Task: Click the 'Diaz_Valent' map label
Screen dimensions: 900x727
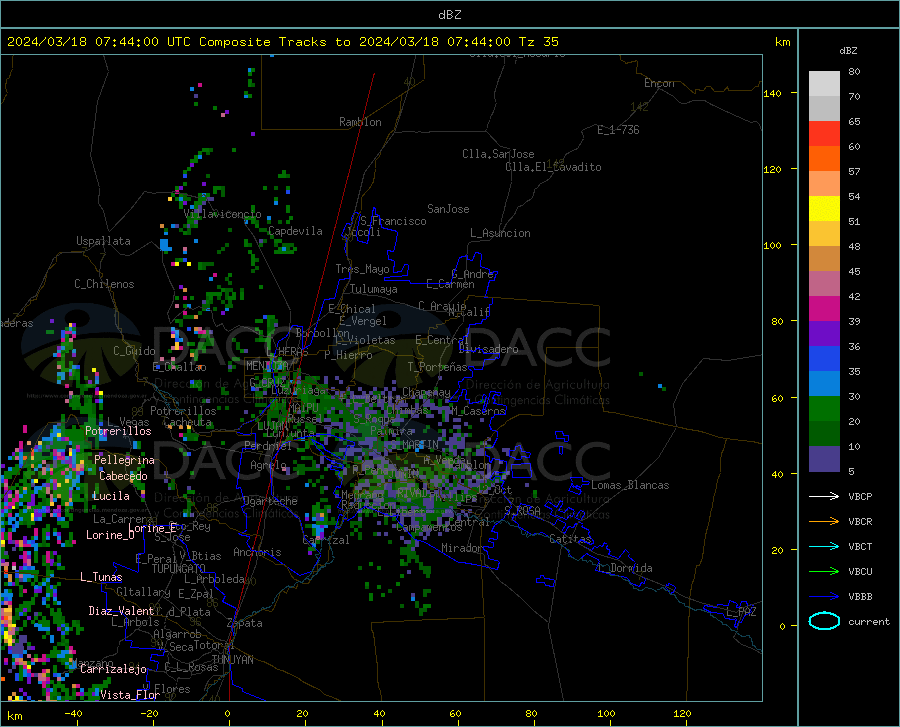Action: point(121,611)
